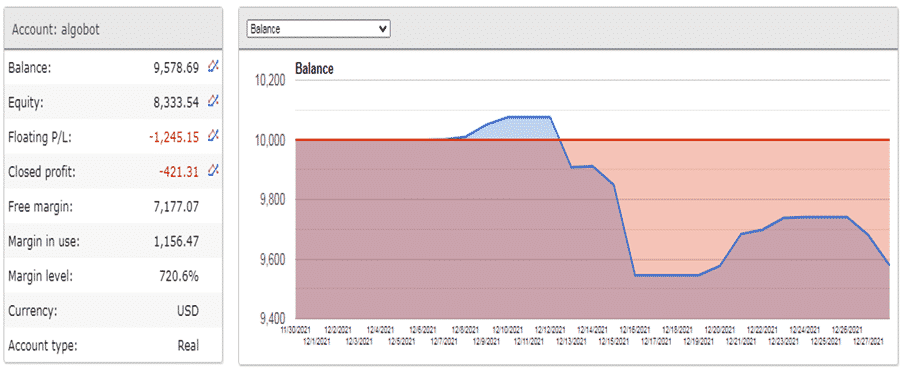Select the Margin in use value 1,156.47
Image resolution: width=902 pixels, height=371 pixels.
[x=175, y=242]
